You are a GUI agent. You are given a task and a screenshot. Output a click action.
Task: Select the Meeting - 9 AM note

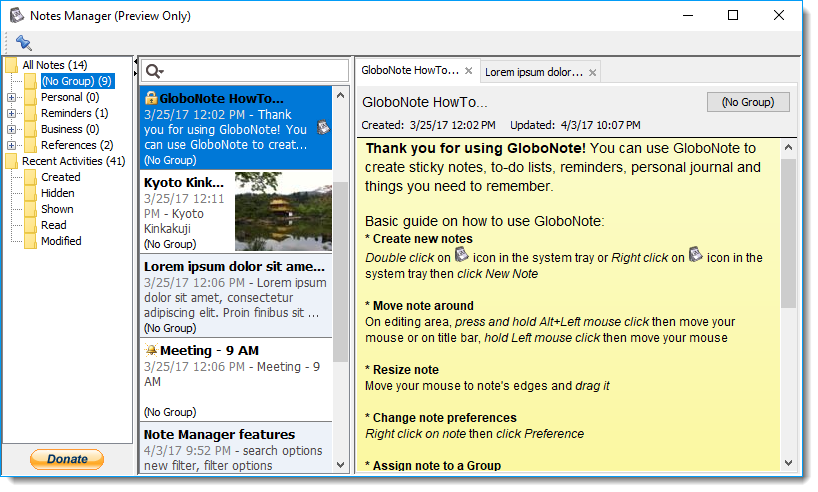click(x=236, y=380)
